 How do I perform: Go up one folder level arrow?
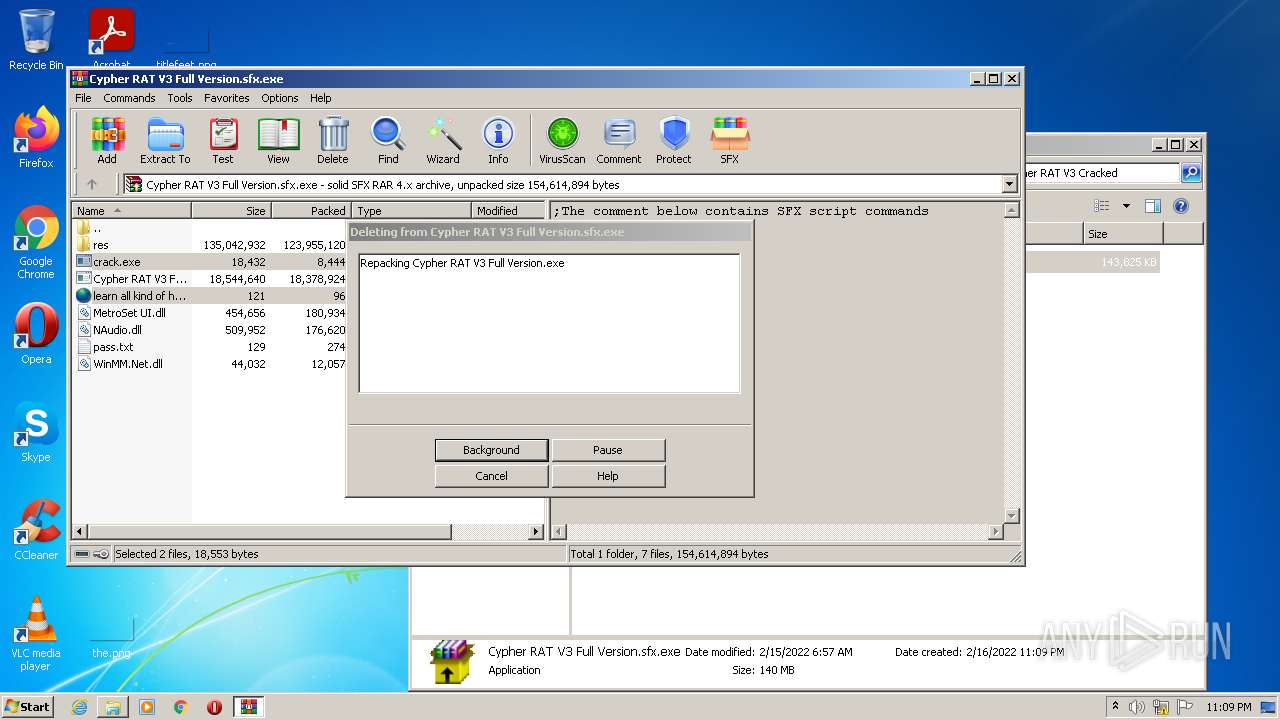[x=92, y=184]
